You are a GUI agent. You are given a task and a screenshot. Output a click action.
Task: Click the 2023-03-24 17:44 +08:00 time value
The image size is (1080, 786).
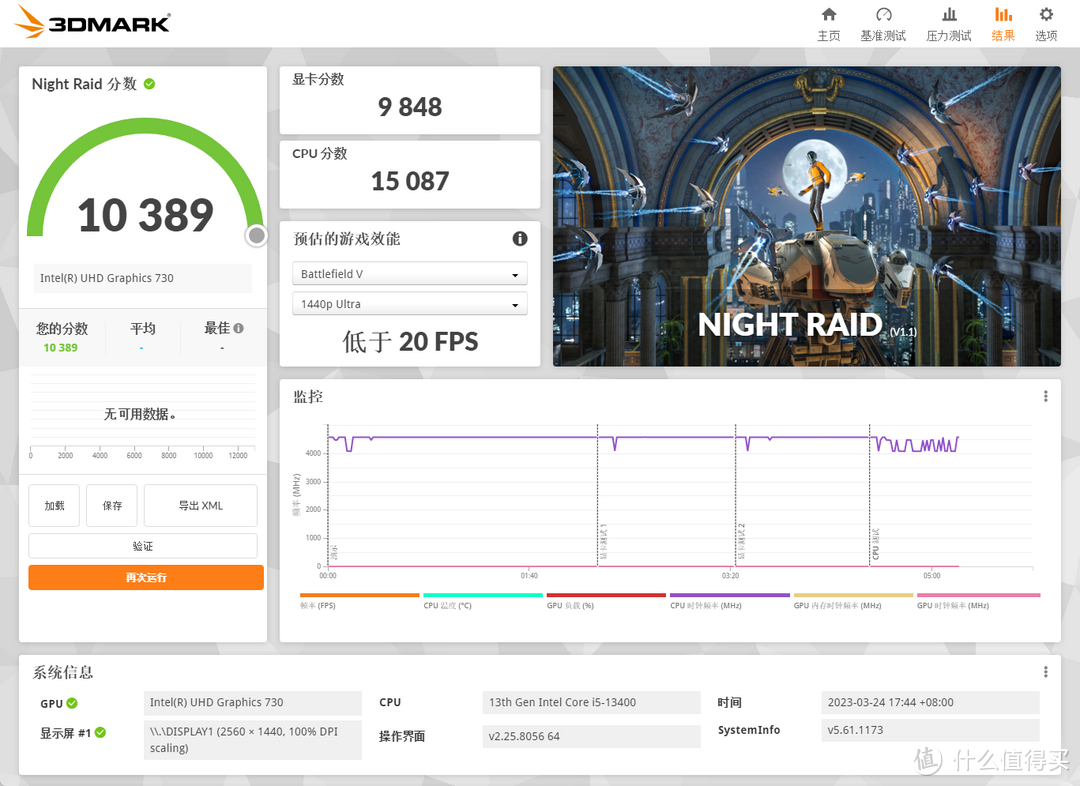pyautogui.click(x=931, y=702)
